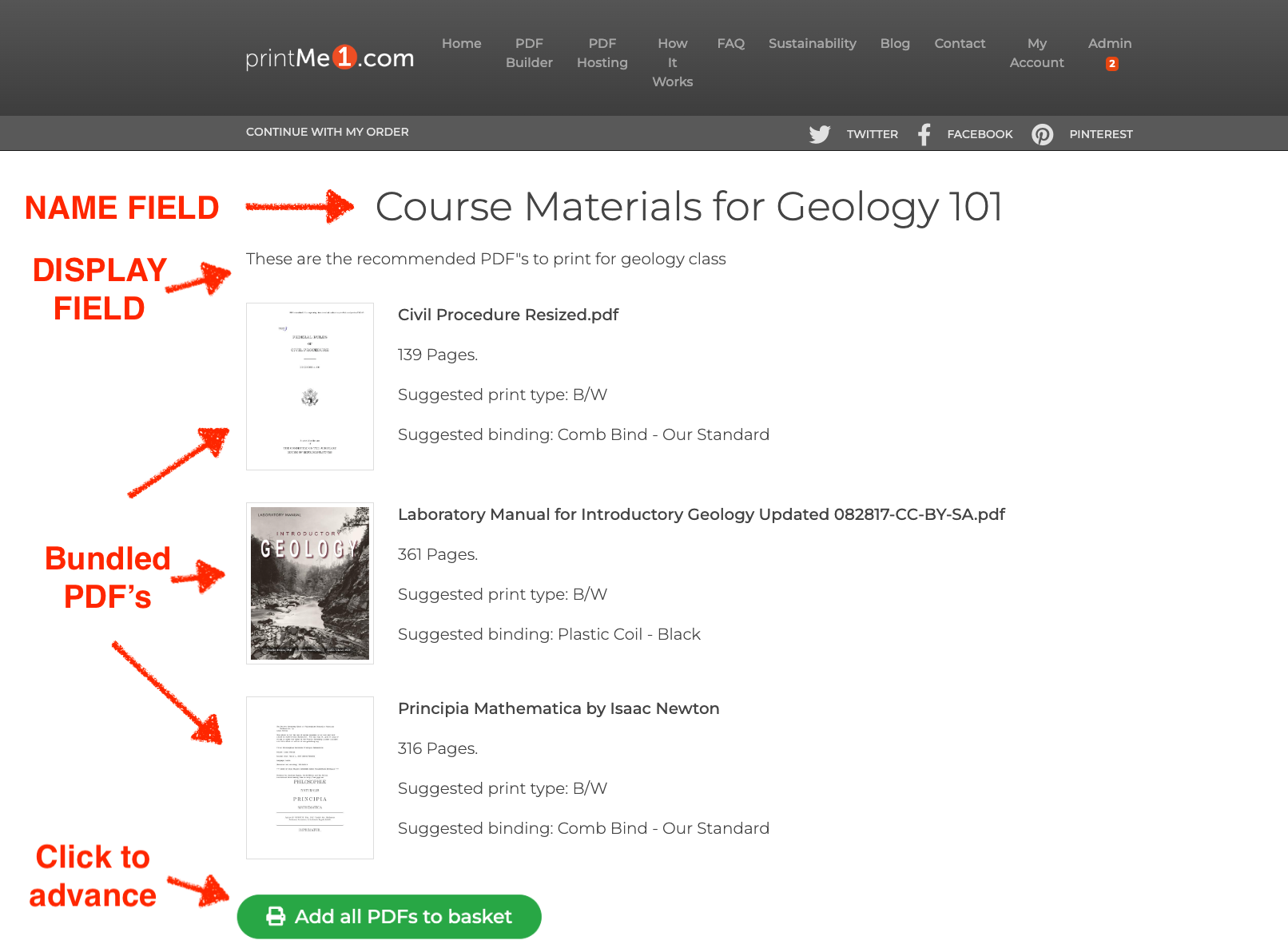Click the printMe1.com logo

(329, 58)
